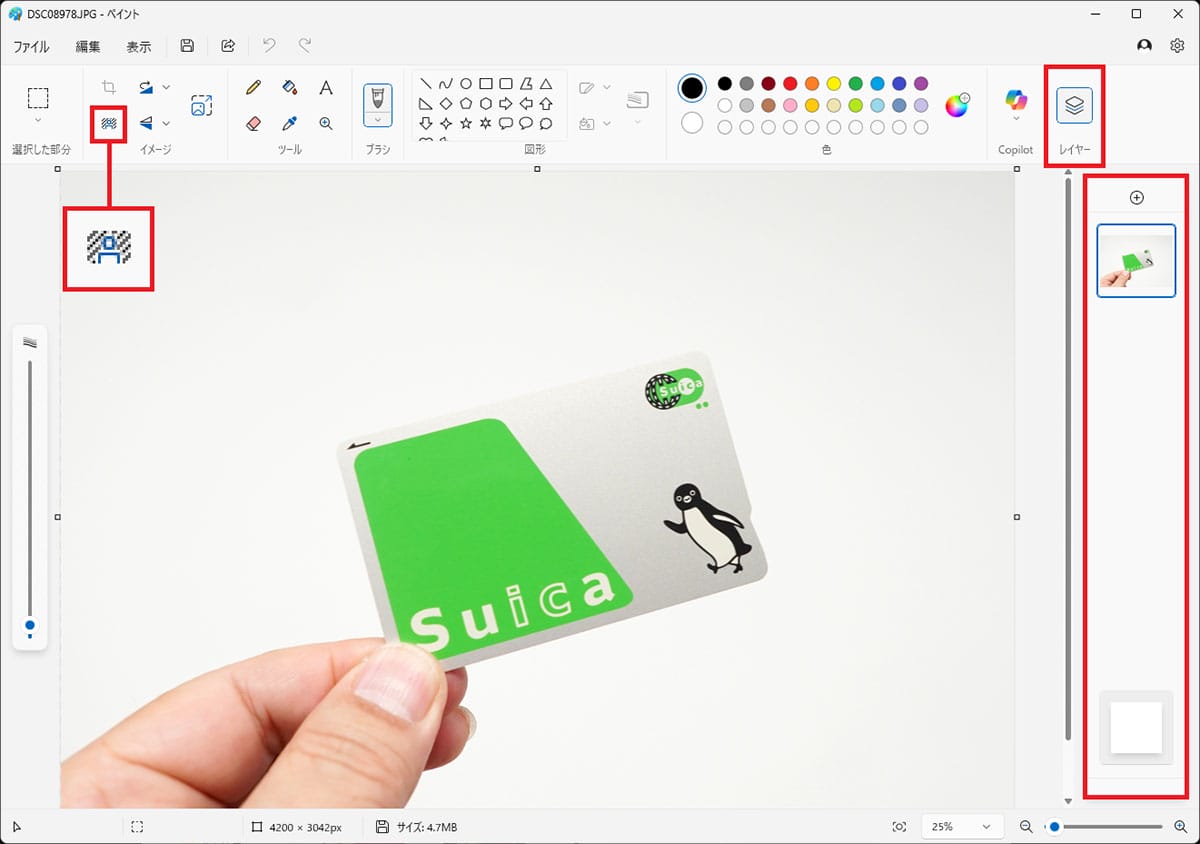Image resolution: width=1200 pixels, height=844 pixels.
Task: Click the rectangular selection tool
Action: 38,98
